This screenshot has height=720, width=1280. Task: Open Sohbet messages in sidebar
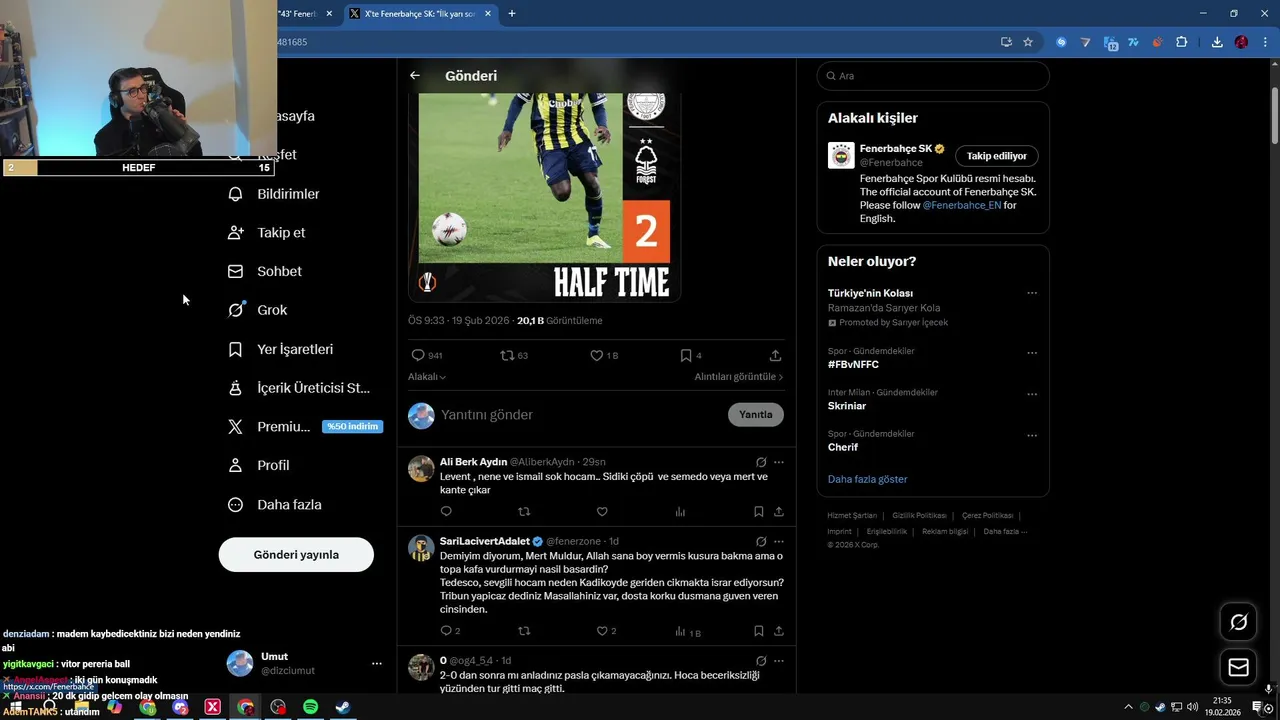click(x=265, y=272)
